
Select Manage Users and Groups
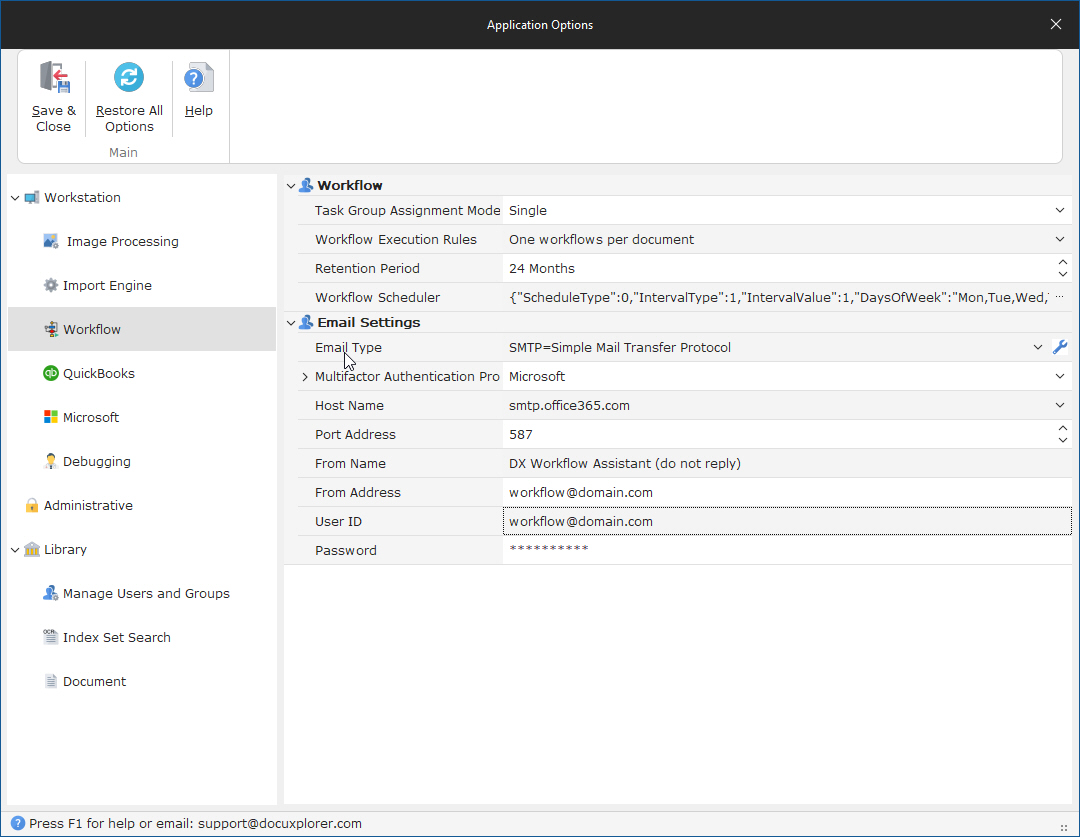click(145, 593)
